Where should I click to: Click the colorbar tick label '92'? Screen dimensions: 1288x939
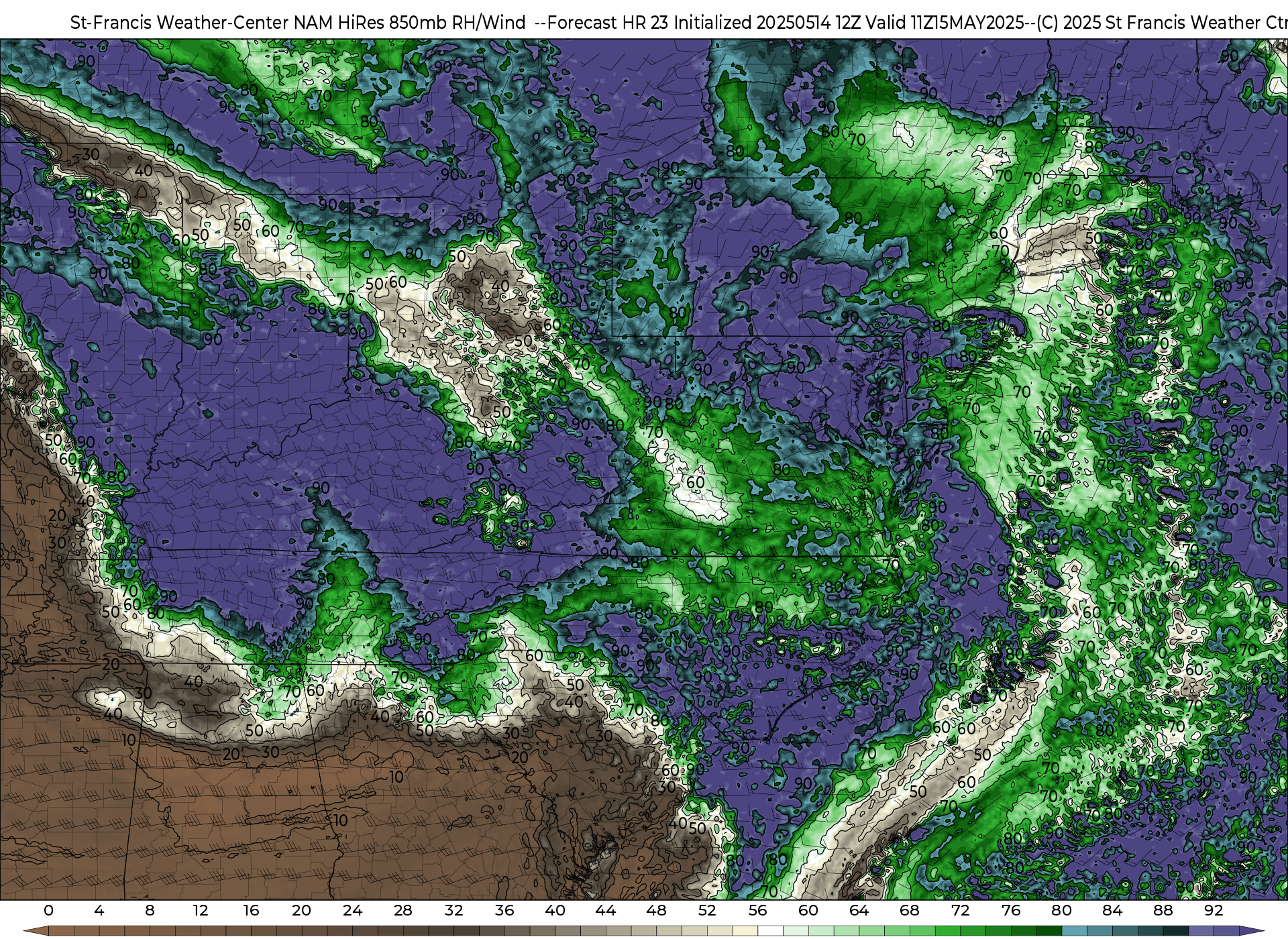1214,910
